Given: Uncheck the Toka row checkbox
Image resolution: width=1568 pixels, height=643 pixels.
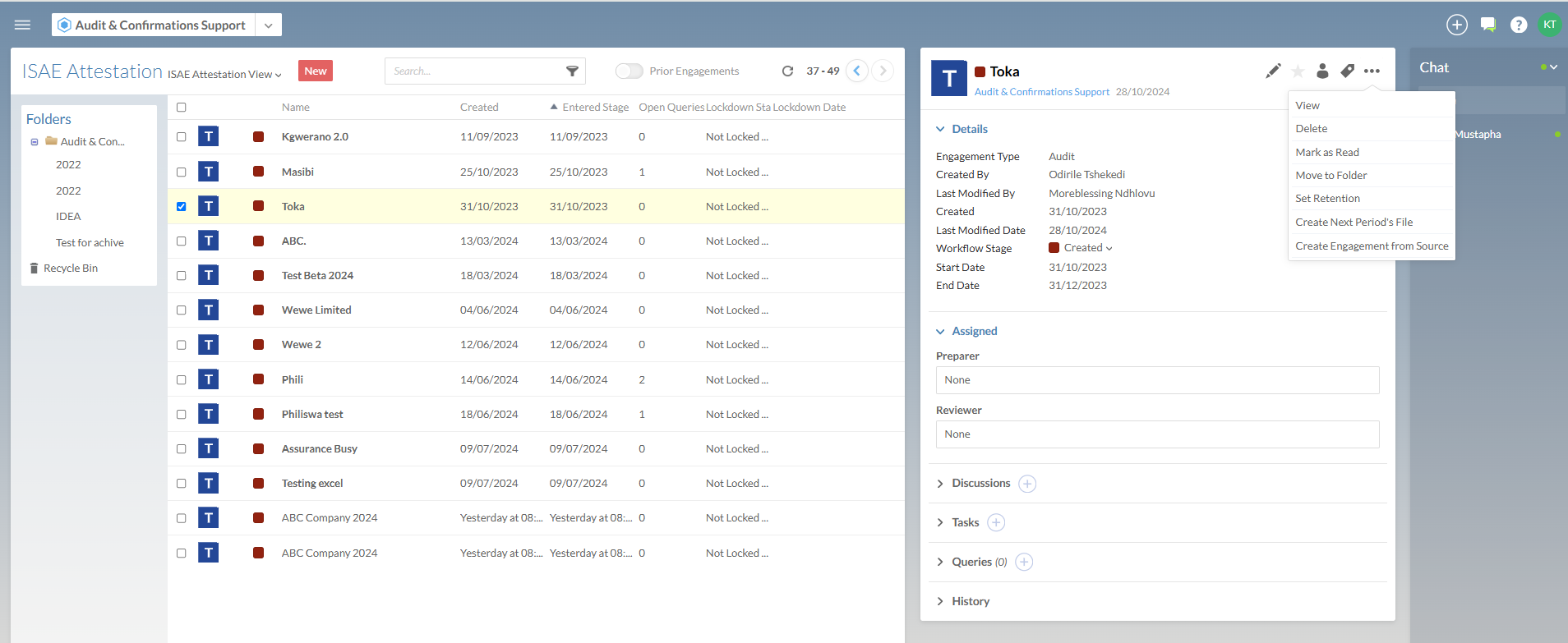Looking at the screenshot, I should click(x=182, y=207).
